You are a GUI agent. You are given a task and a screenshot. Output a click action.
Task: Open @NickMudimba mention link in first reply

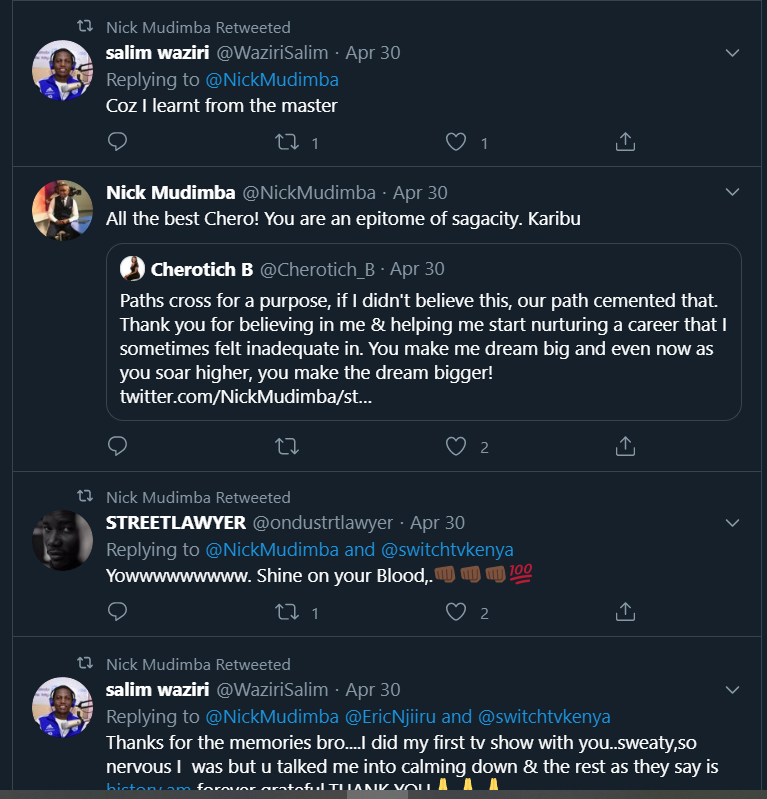coord(272,79)
